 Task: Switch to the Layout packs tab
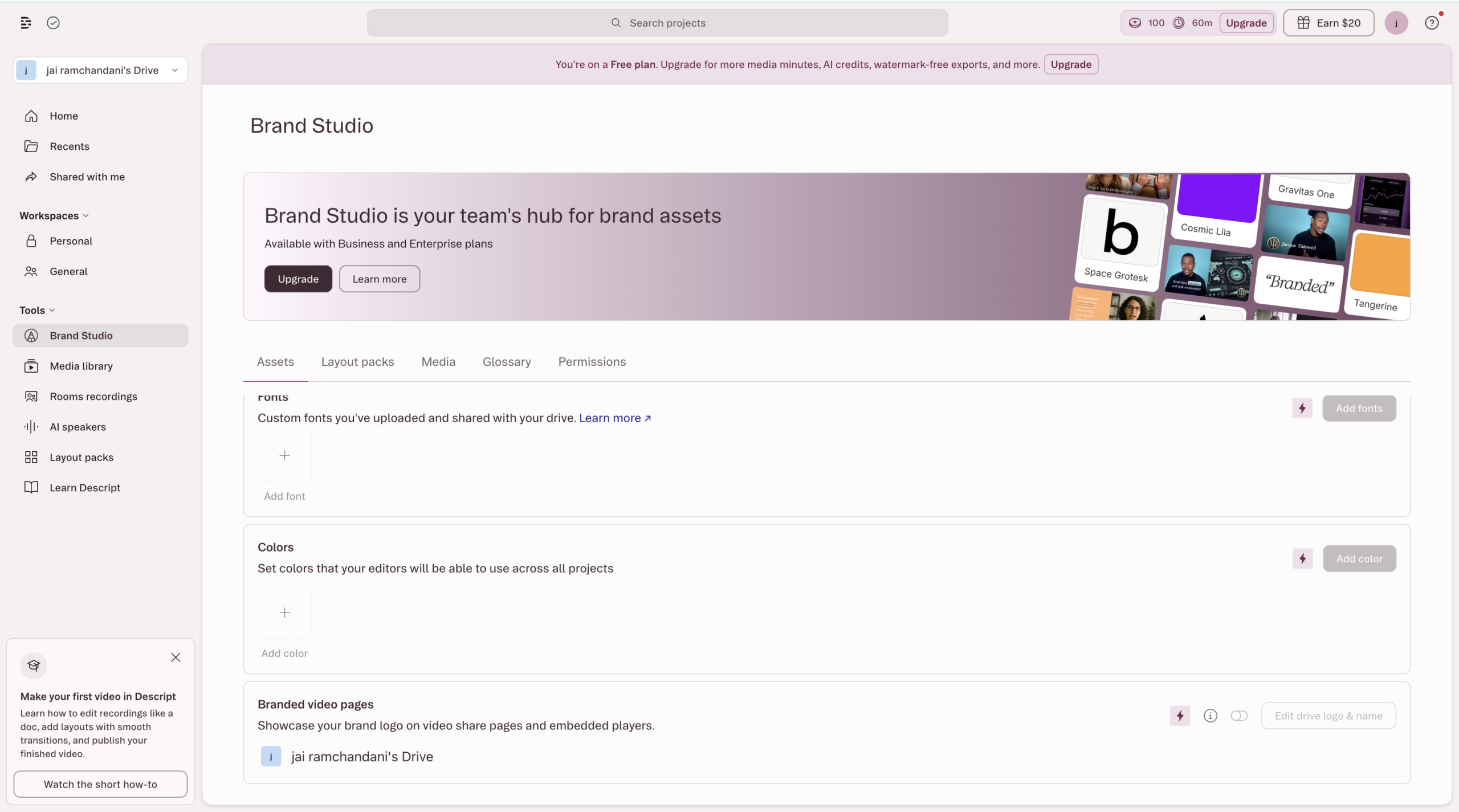[x=358, y=362]
